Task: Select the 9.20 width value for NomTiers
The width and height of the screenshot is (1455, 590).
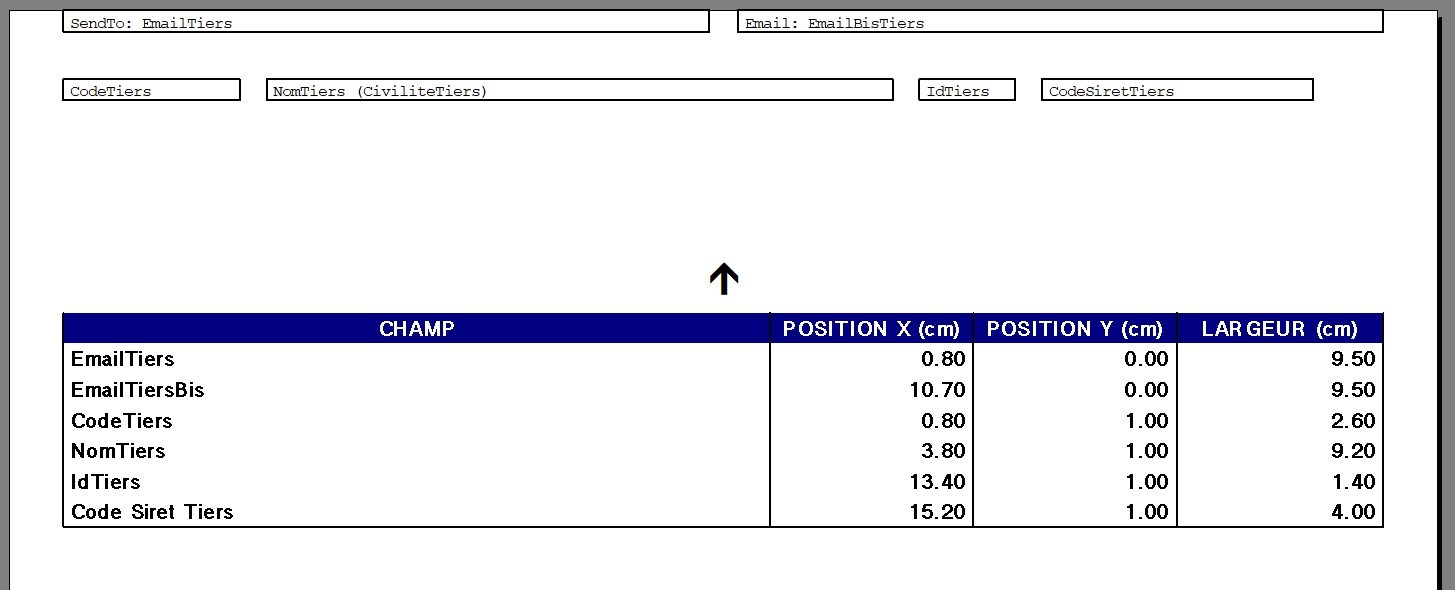Action: point(1353,451)
